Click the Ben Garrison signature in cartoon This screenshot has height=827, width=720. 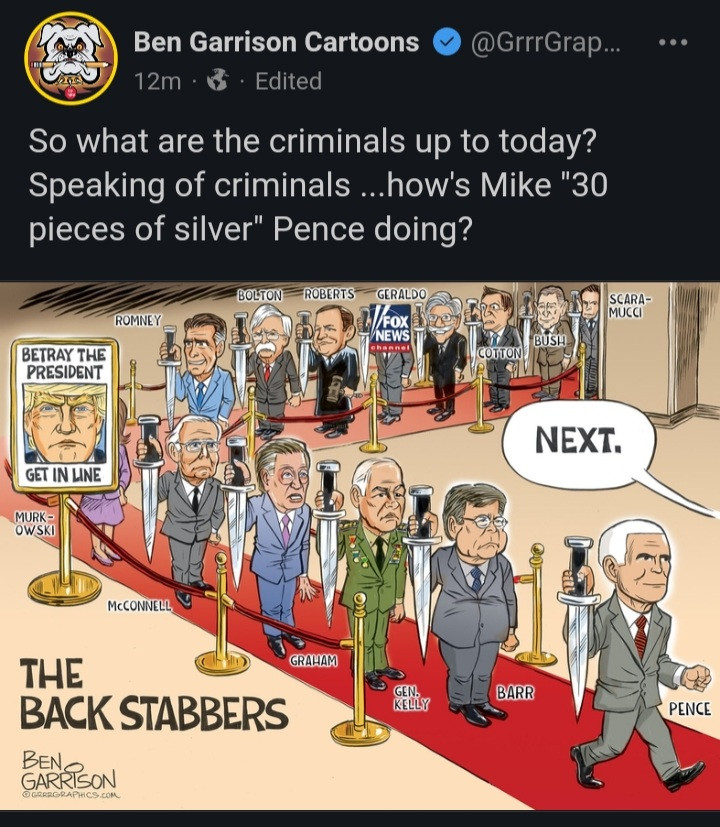pos(69,775)
